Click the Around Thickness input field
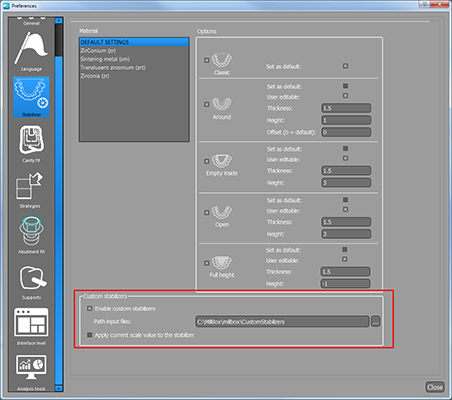Screen dimensions: 452x400 pos(346,108)
